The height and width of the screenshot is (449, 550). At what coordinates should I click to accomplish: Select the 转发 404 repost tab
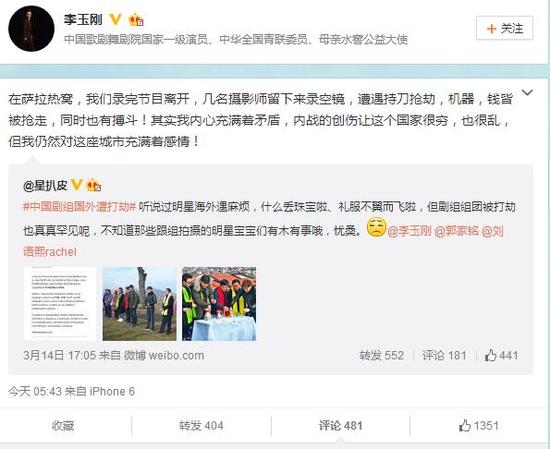(x=201, y=426)
